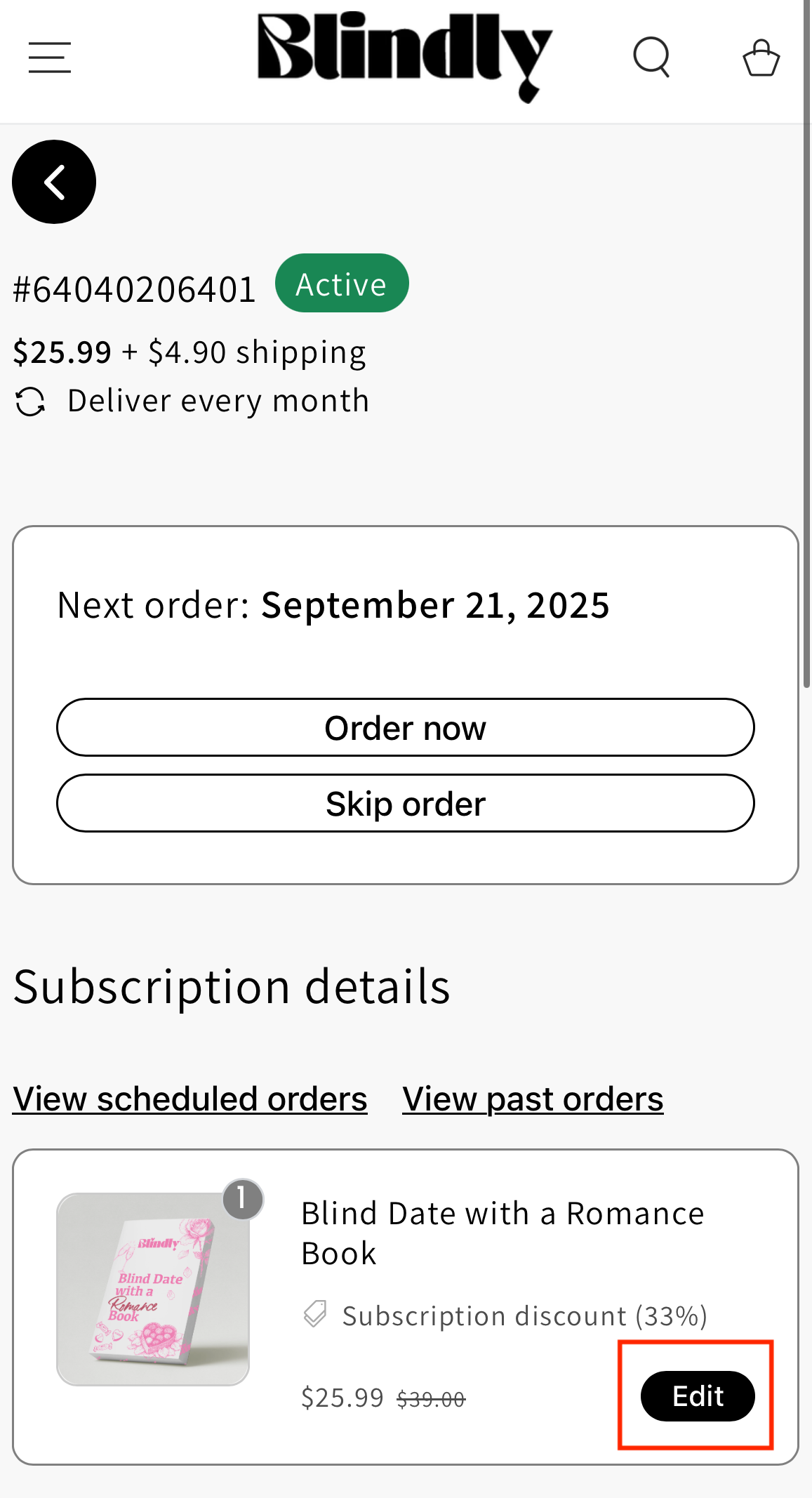
Task: Click the green Active status badge
Action: (342, 284)
